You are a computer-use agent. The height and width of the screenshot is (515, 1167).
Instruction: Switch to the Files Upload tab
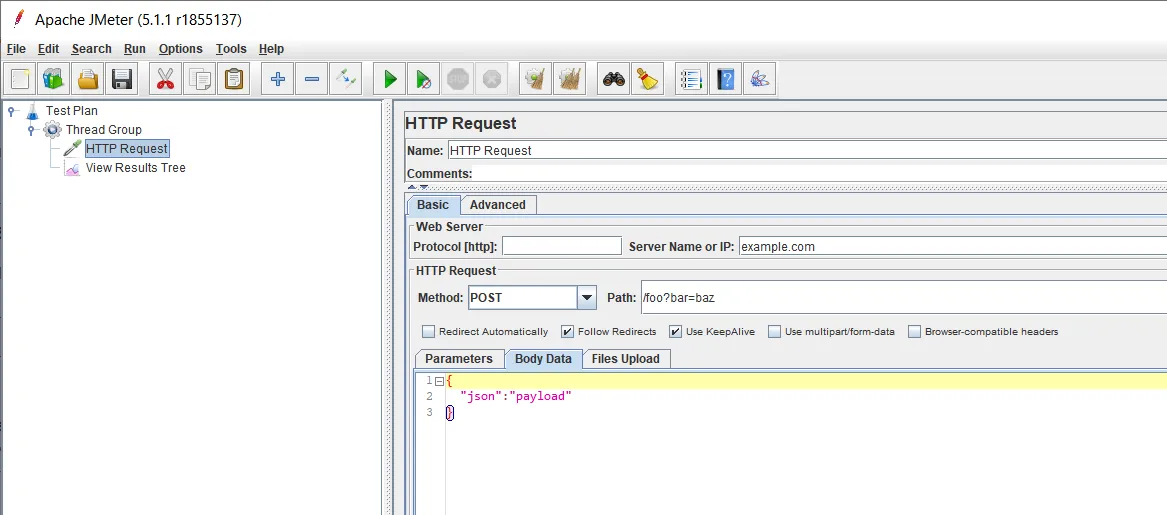click(x=626, y=359)
